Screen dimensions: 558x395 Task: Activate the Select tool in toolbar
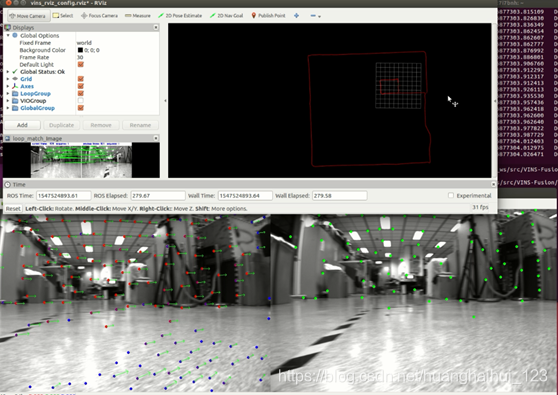[x=63, y=16]
